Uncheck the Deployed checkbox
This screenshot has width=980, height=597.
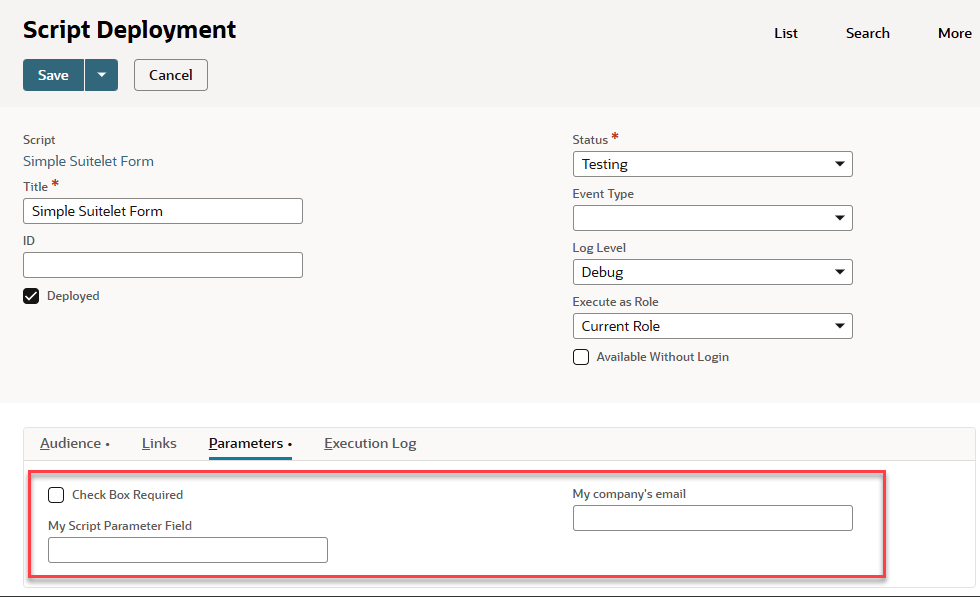tap(31, 296)
